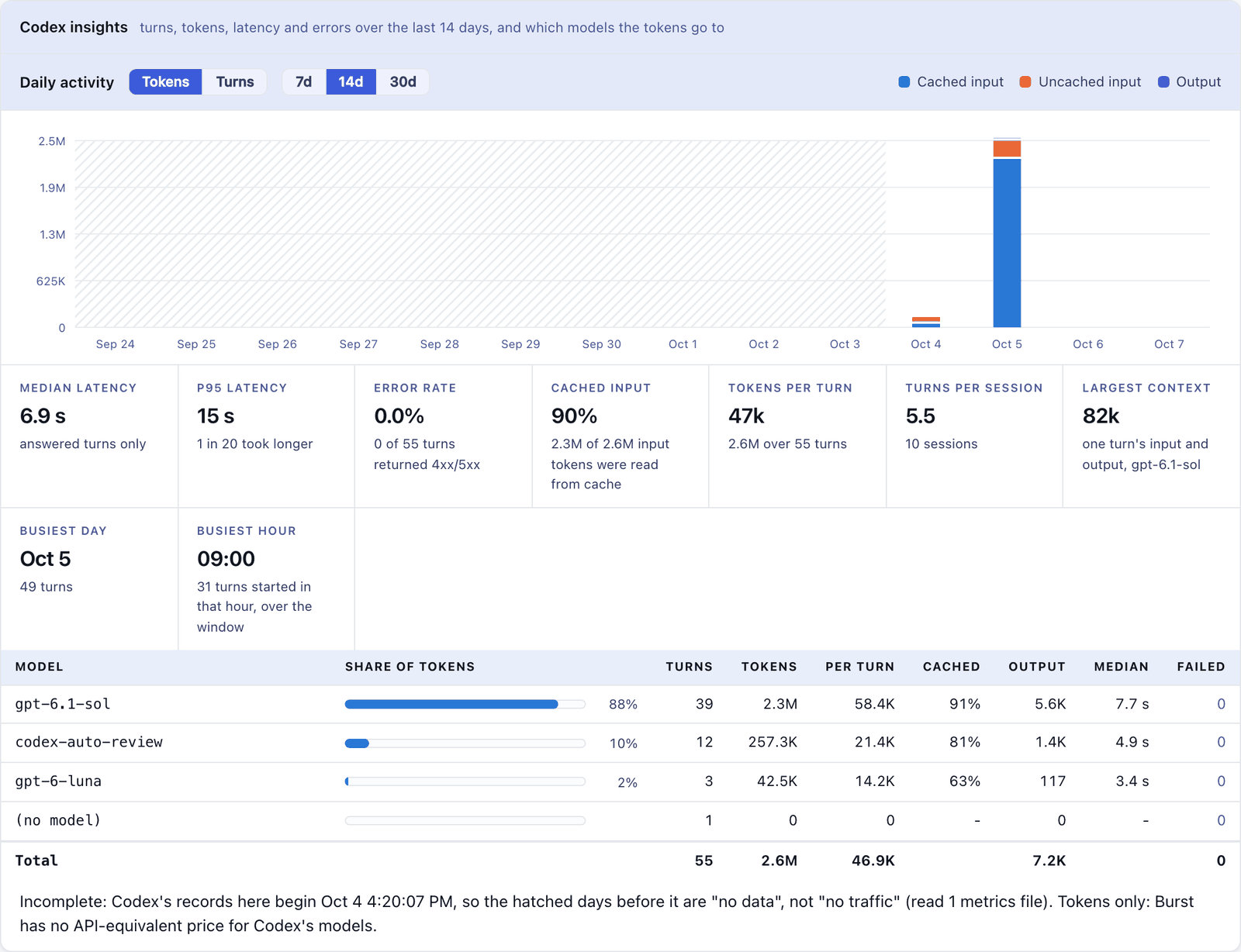Click the SHARE OF TOKENS column header
Viewport: 1241px width, 952px height.
(410, 667)
